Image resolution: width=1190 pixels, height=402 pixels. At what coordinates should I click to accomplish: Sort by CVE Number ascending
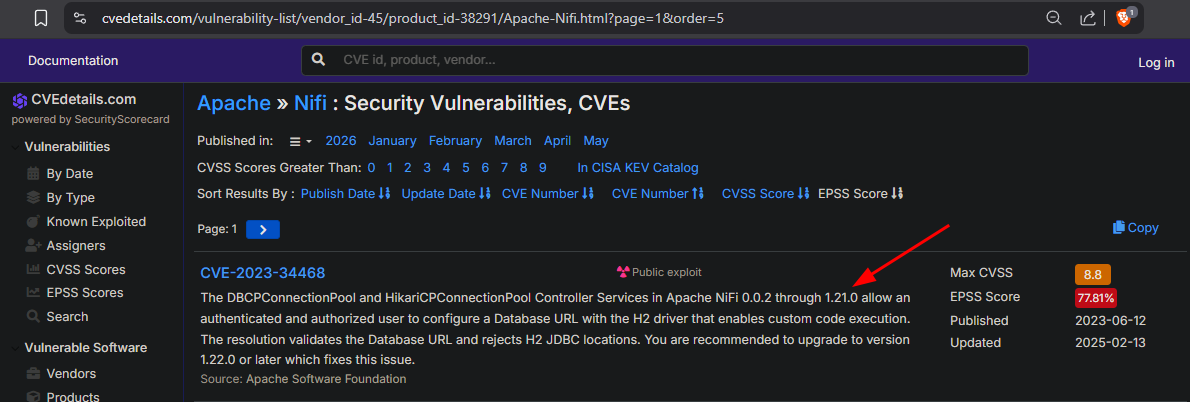click(658, 193)
